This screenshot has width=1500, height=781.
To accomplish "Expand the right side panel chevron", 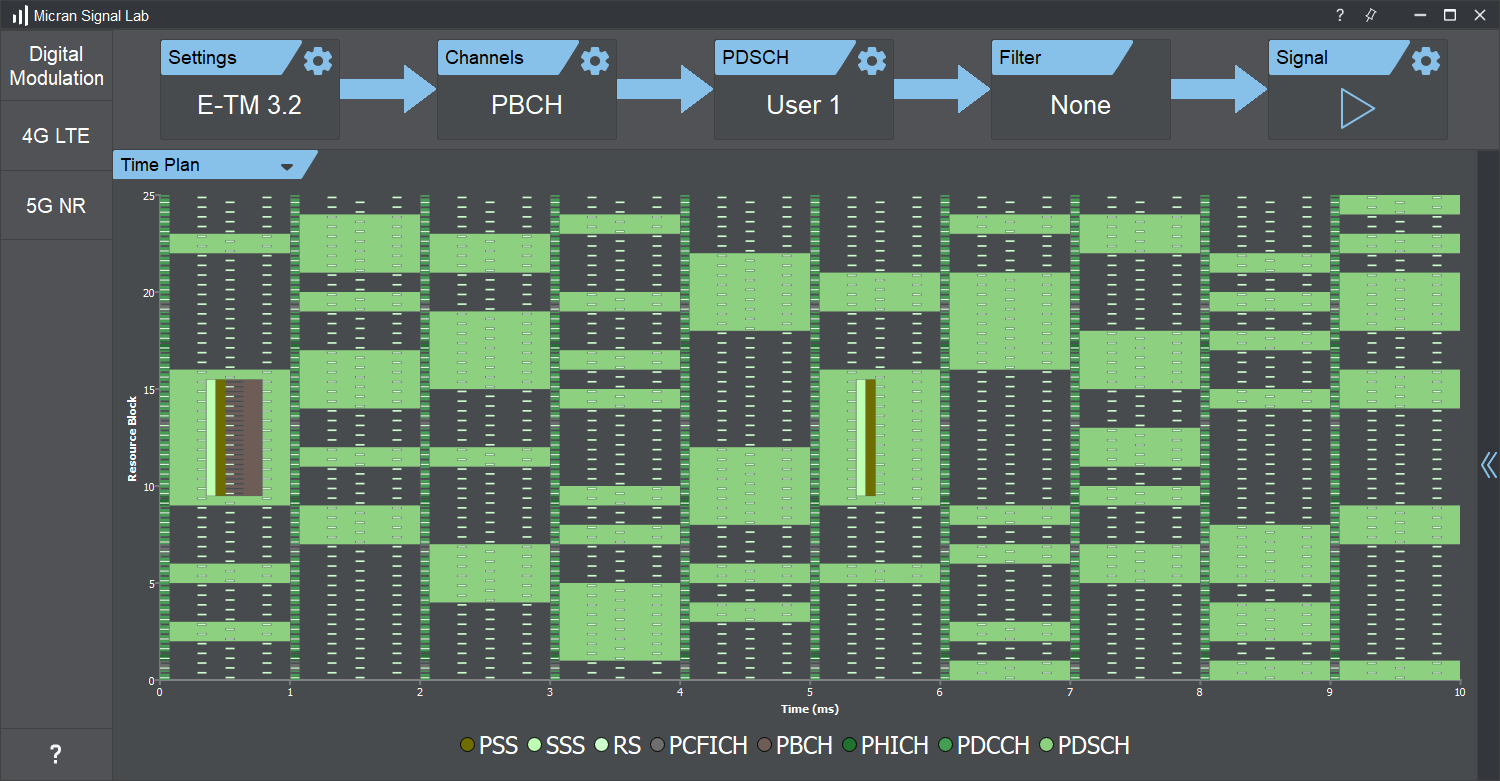I will click(1489, 464).
